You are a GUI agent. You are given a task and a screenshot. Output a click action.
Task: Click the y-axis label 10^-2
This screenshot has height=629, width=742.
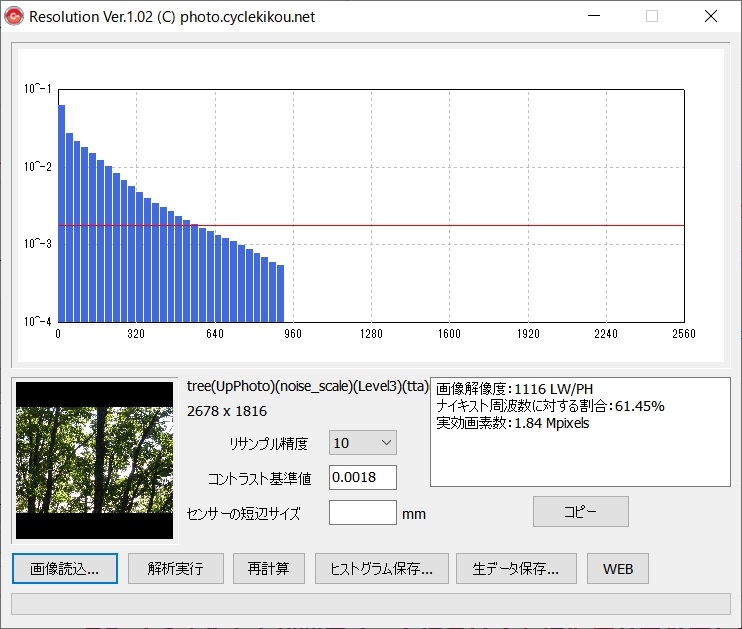38,167
